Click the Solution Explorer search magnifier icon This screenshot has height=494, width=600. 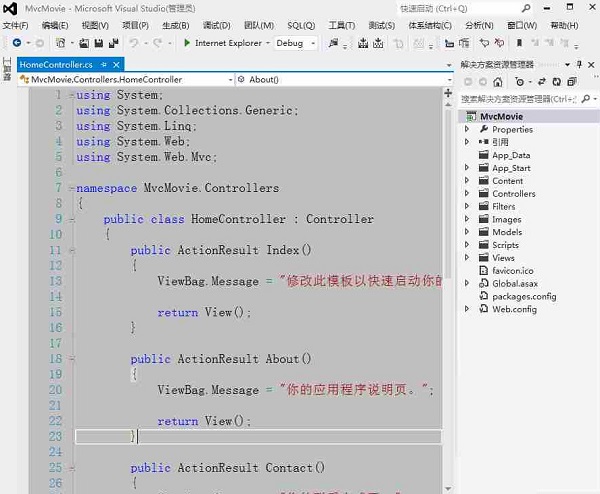[585, 99]
